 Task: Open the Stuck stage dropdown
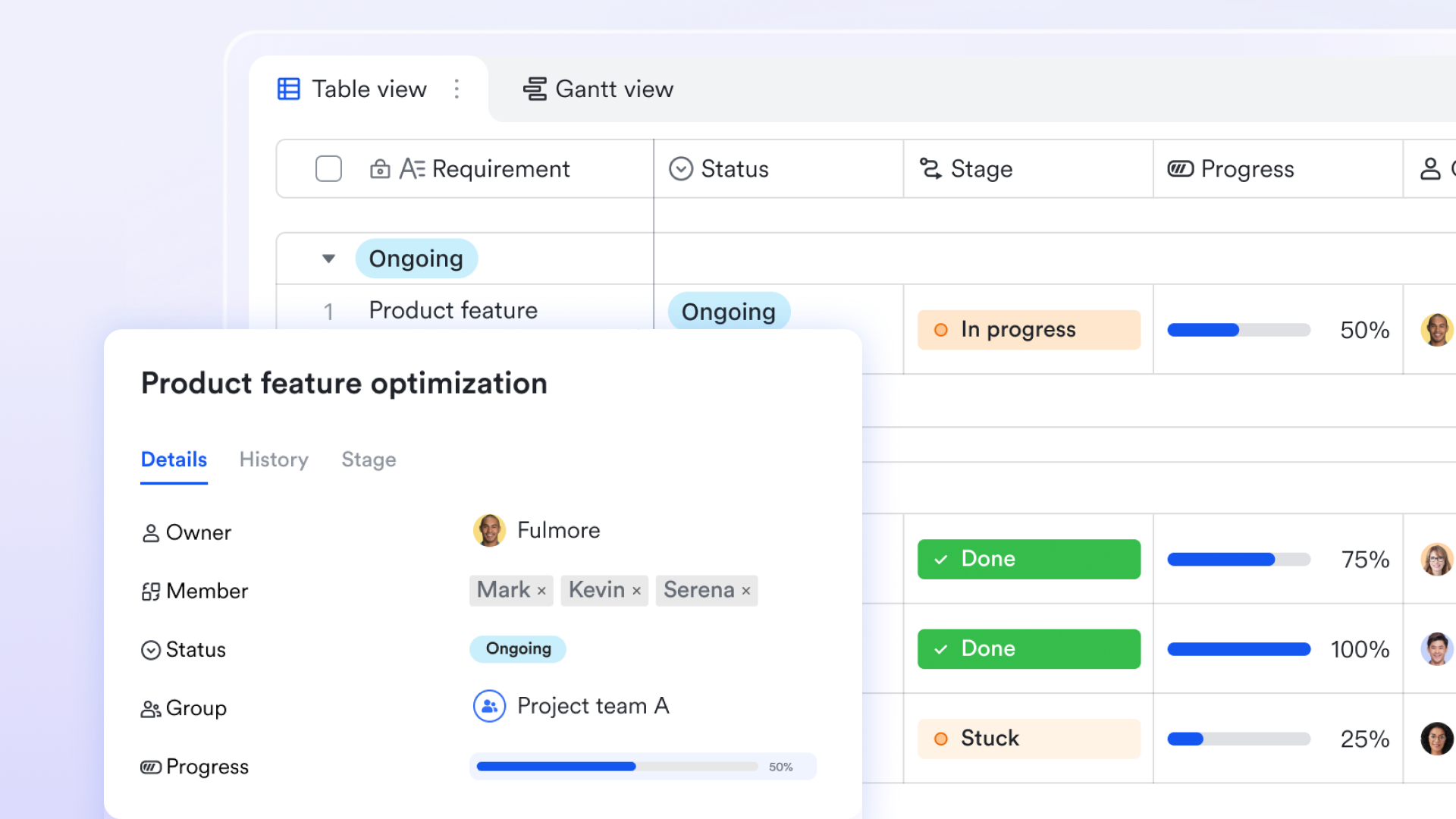pos(1028,739)
